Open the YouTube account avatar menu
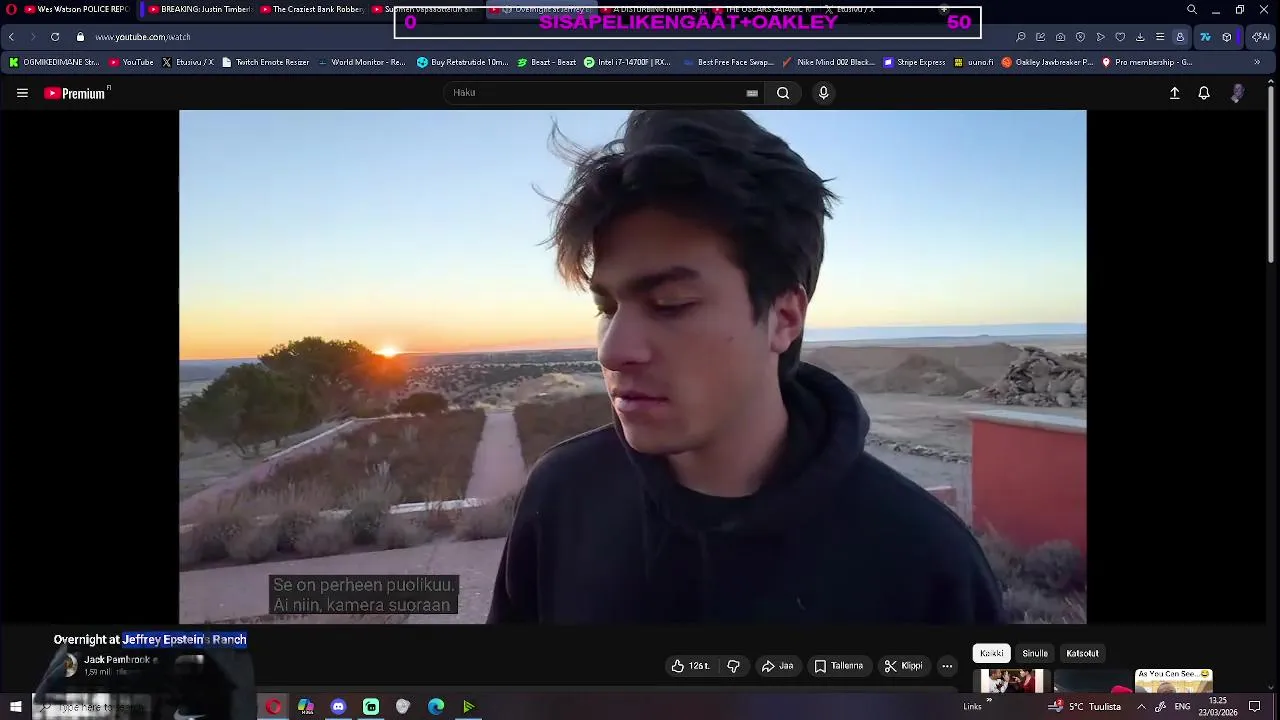 (1237, 93)
